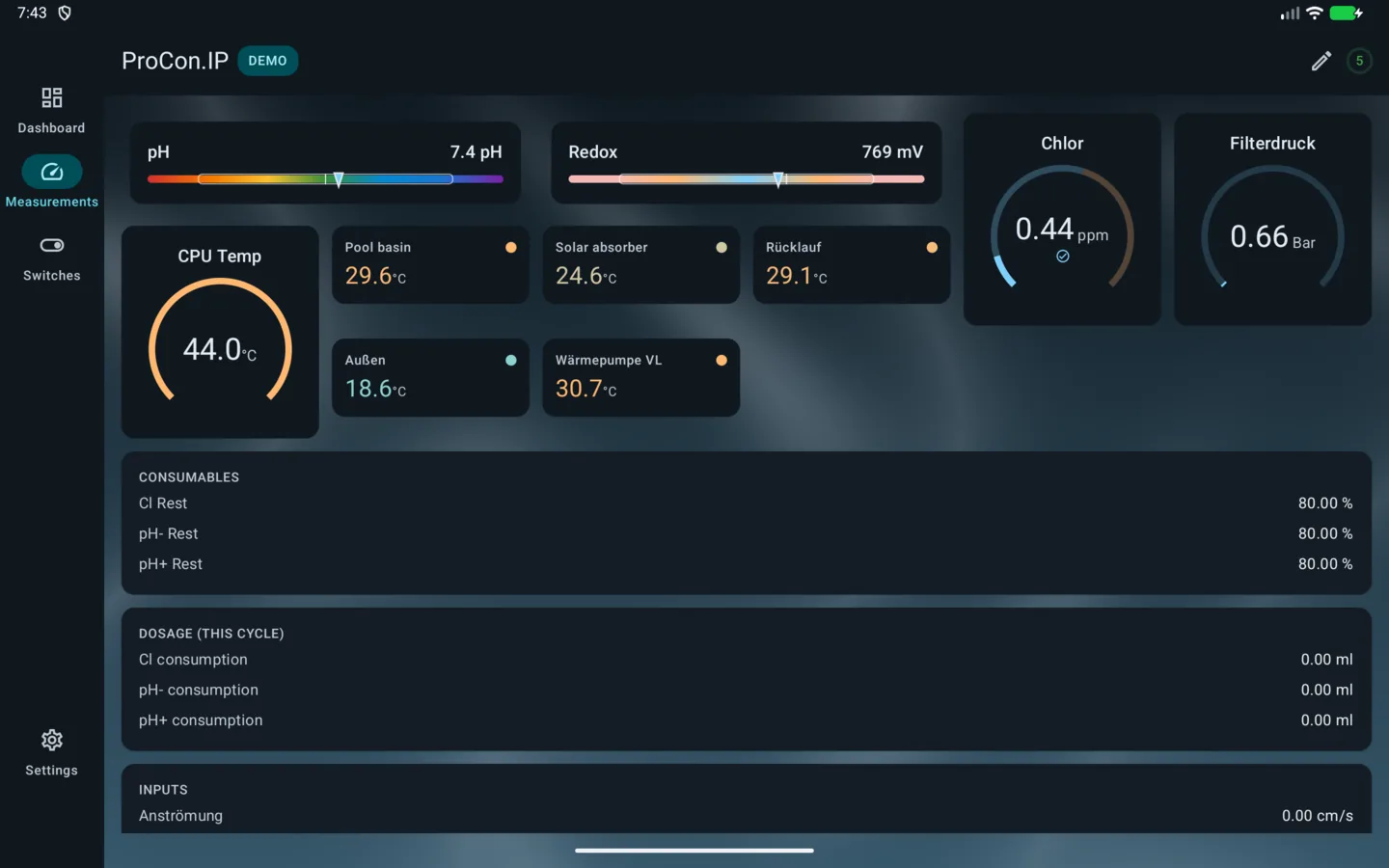Viewport: 1389px width, 868px height.
Task: Select the Measurements gauge icon
Action: tap(51, 172)
